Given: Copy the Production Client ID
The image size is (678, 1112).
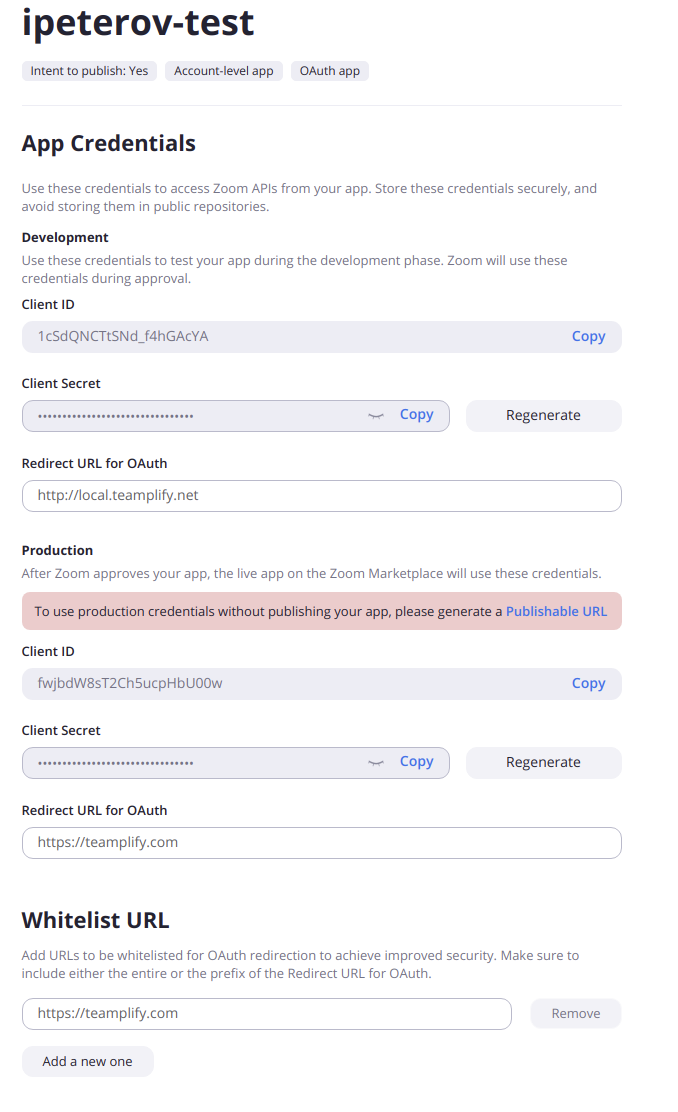Looking at the screenshot, I should (588, 683).
